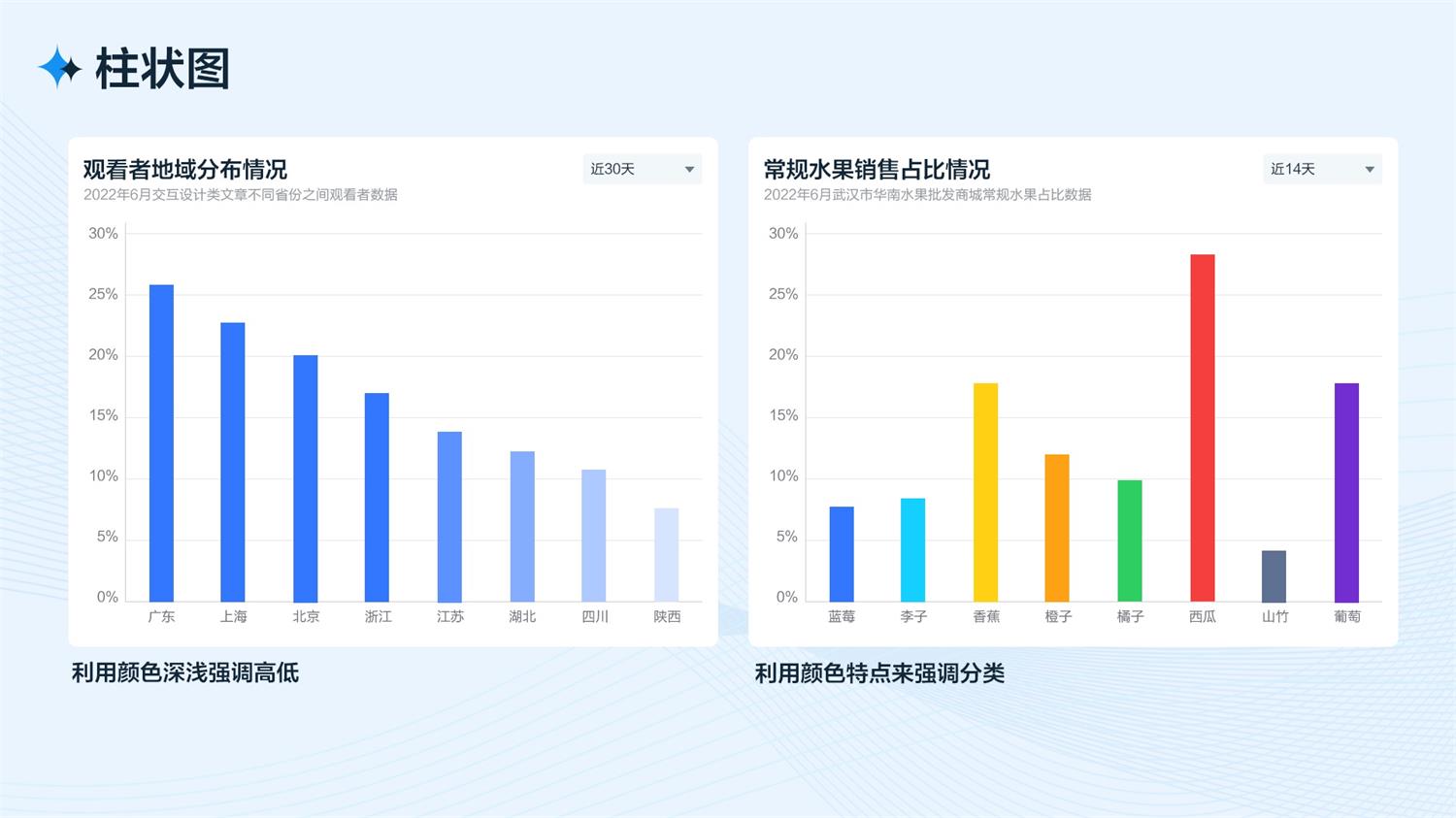Image resolution: width=1456 pixels, height=818 pixels.
Task: Click the 北京 axis label
Action: click(306, 617)
